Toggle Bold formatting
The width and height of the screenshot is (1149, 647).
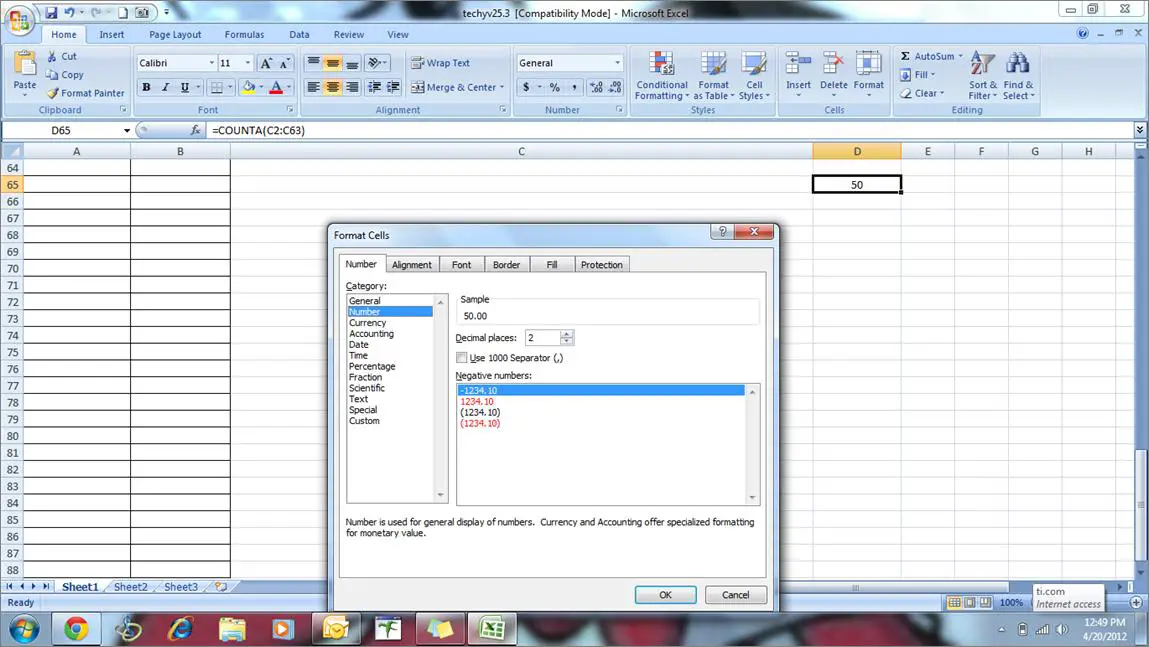146,87
